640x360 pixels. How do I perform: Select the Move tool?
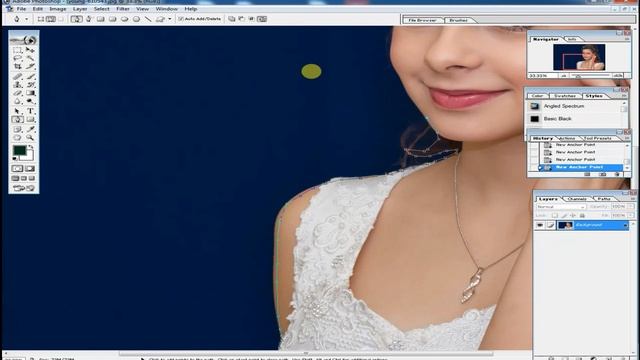pyautogui.click(x=30, y=50)
